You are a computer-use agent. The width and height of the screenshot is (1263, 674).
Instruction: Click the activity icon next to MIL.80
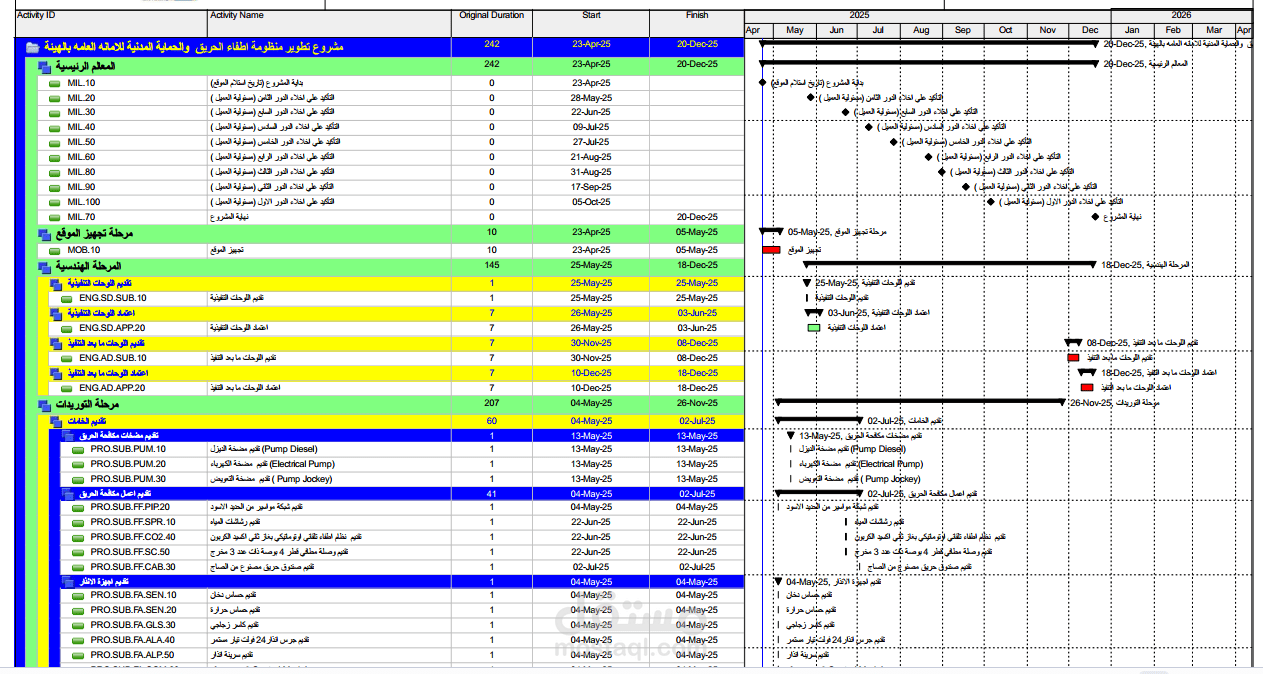pyautogui.click(x=55, y=173)
